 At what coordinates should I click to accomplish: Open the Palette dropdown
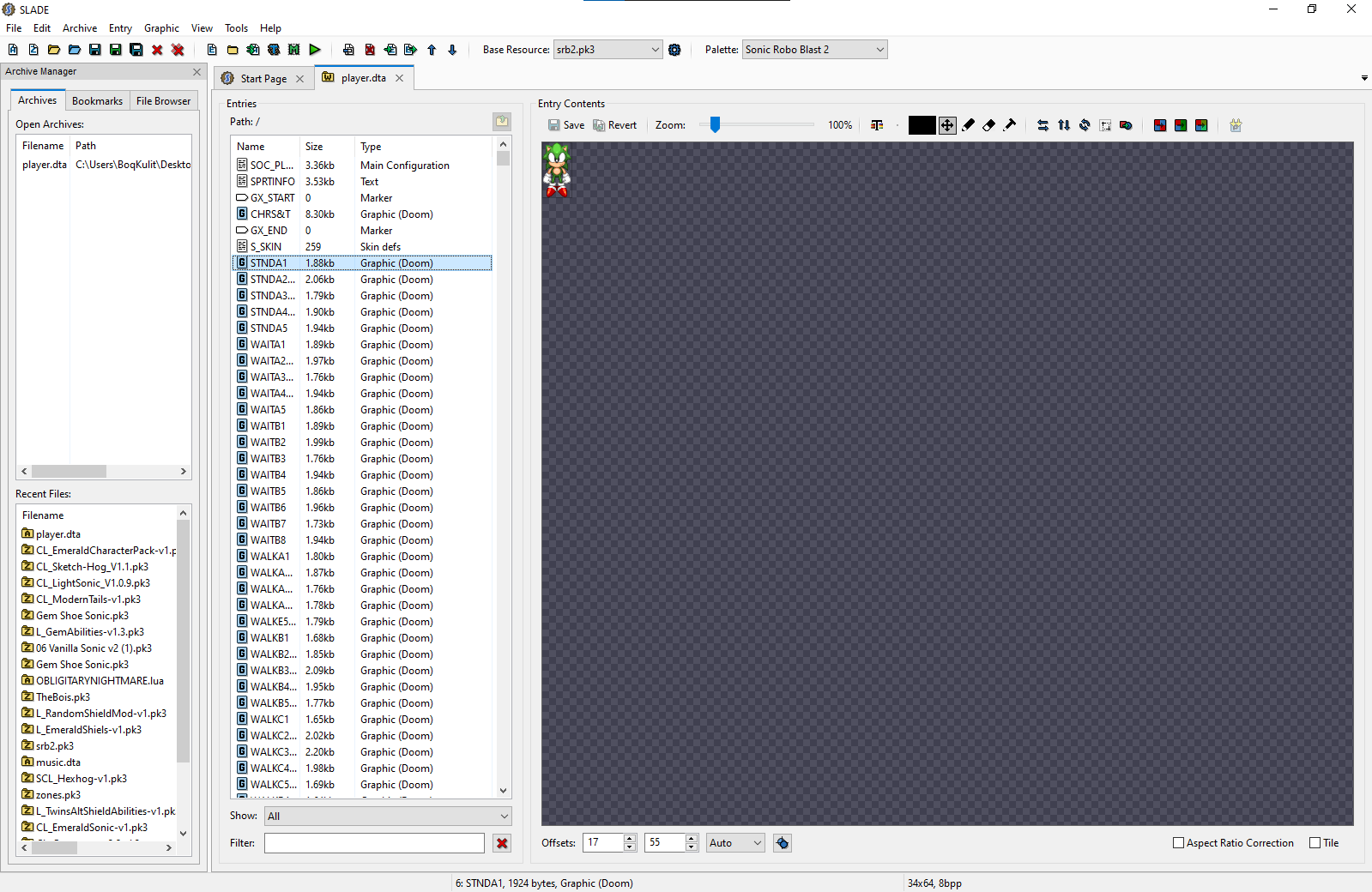point(814,50)
